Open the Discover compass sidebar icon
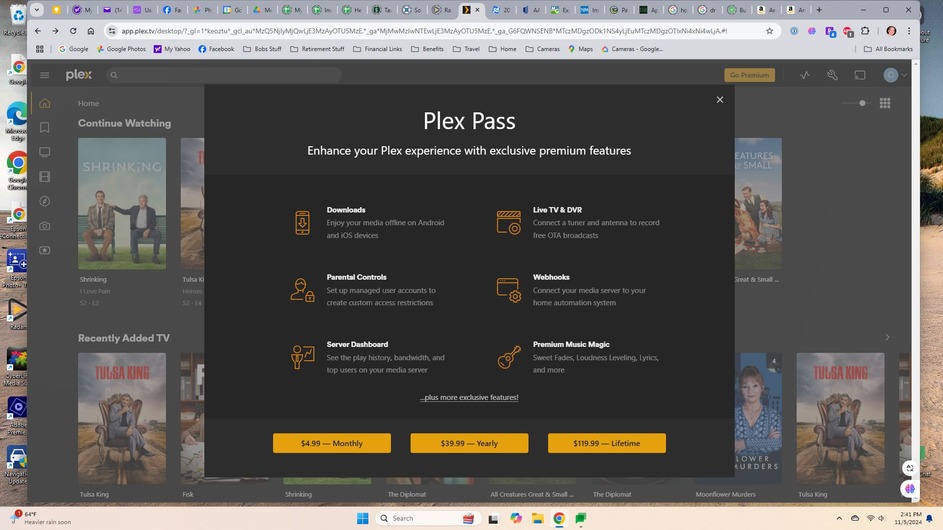This screenshot has height=530, width=943. [45, 201]
